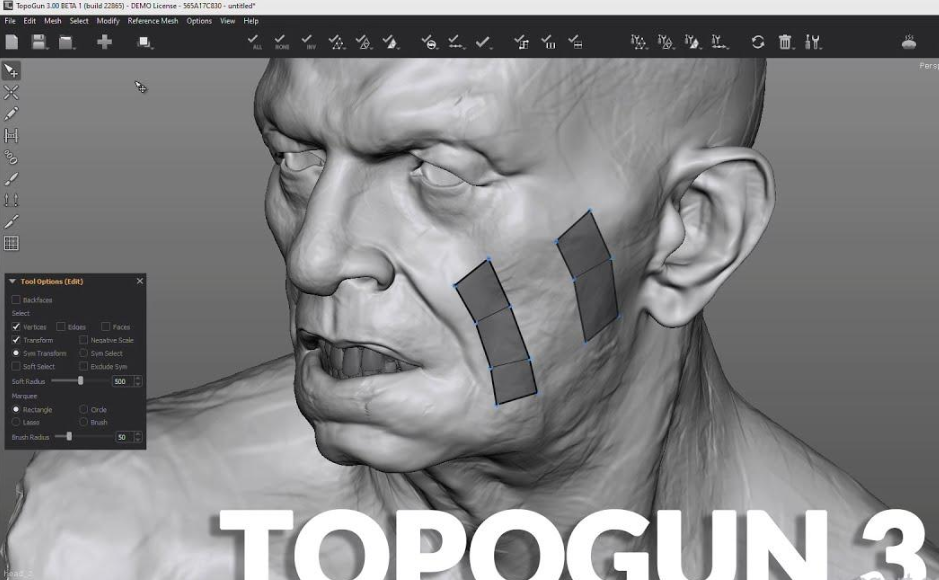Select the grid Patch tool icon

coord(12,243)
